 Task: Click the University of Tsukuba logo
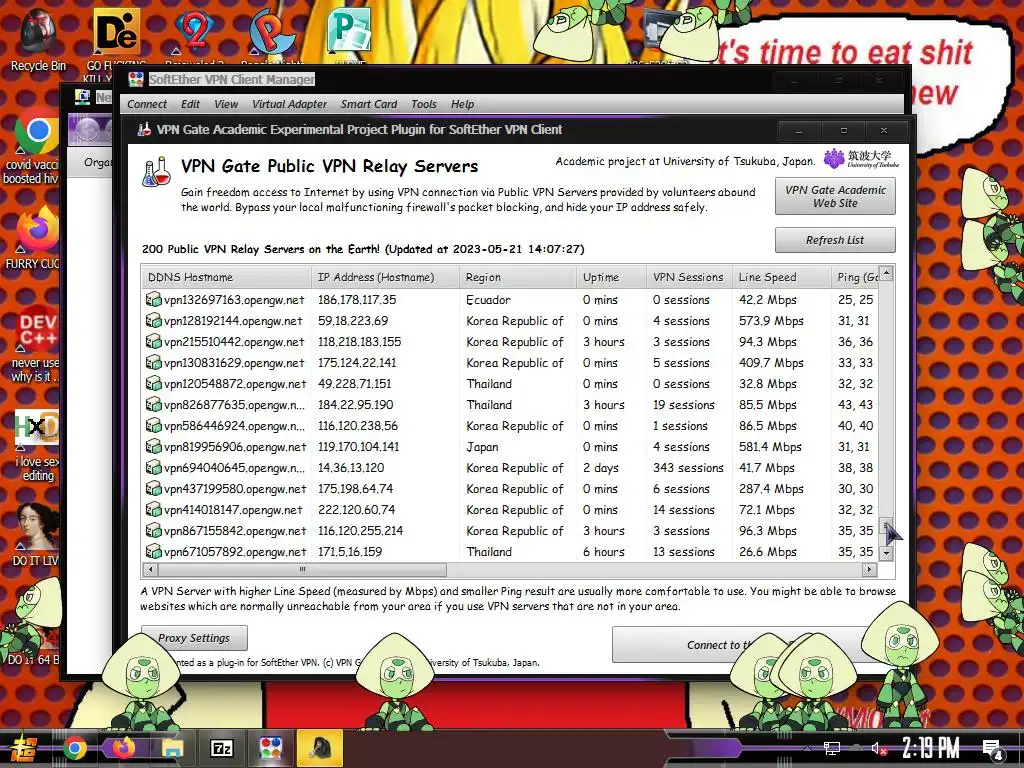[861, 158]
